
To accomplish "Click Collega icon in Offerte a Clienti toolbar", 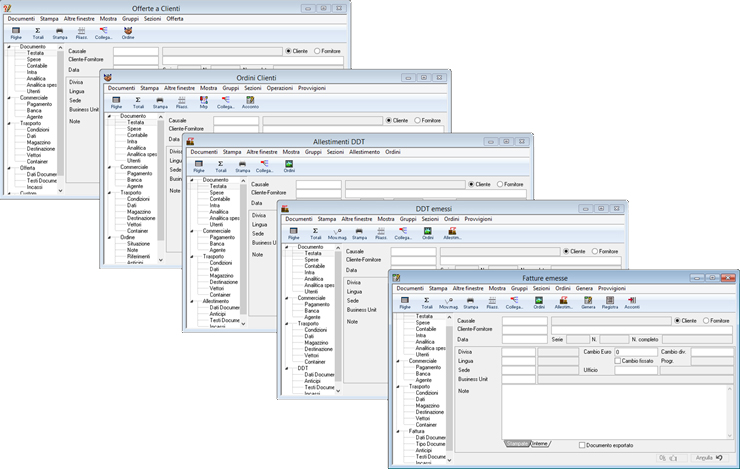I will [x=103, y=33].
